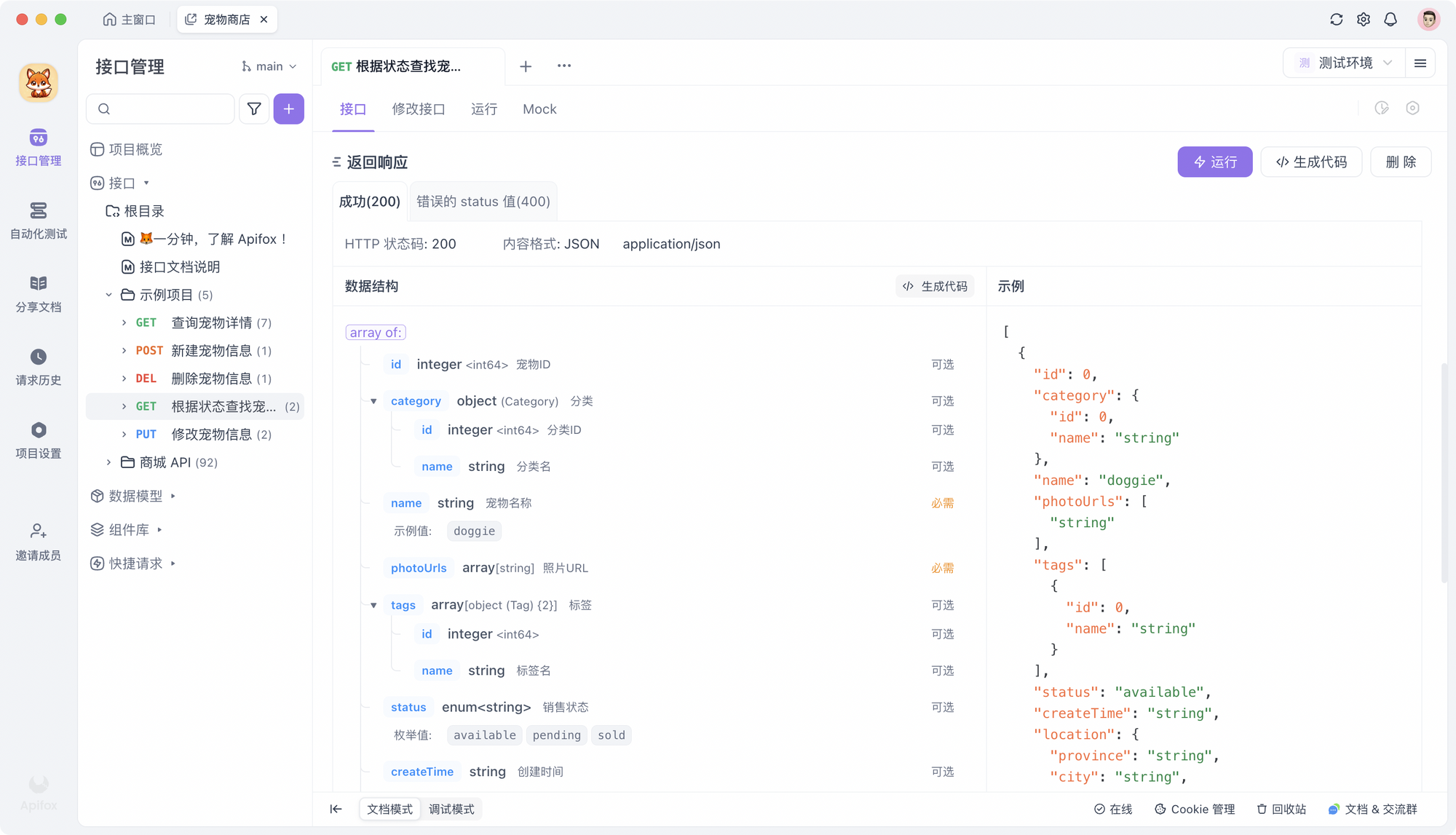Open the three-dots tab menu
Image resolution: width=1456 pixels, height=835 pixels.
564,66
